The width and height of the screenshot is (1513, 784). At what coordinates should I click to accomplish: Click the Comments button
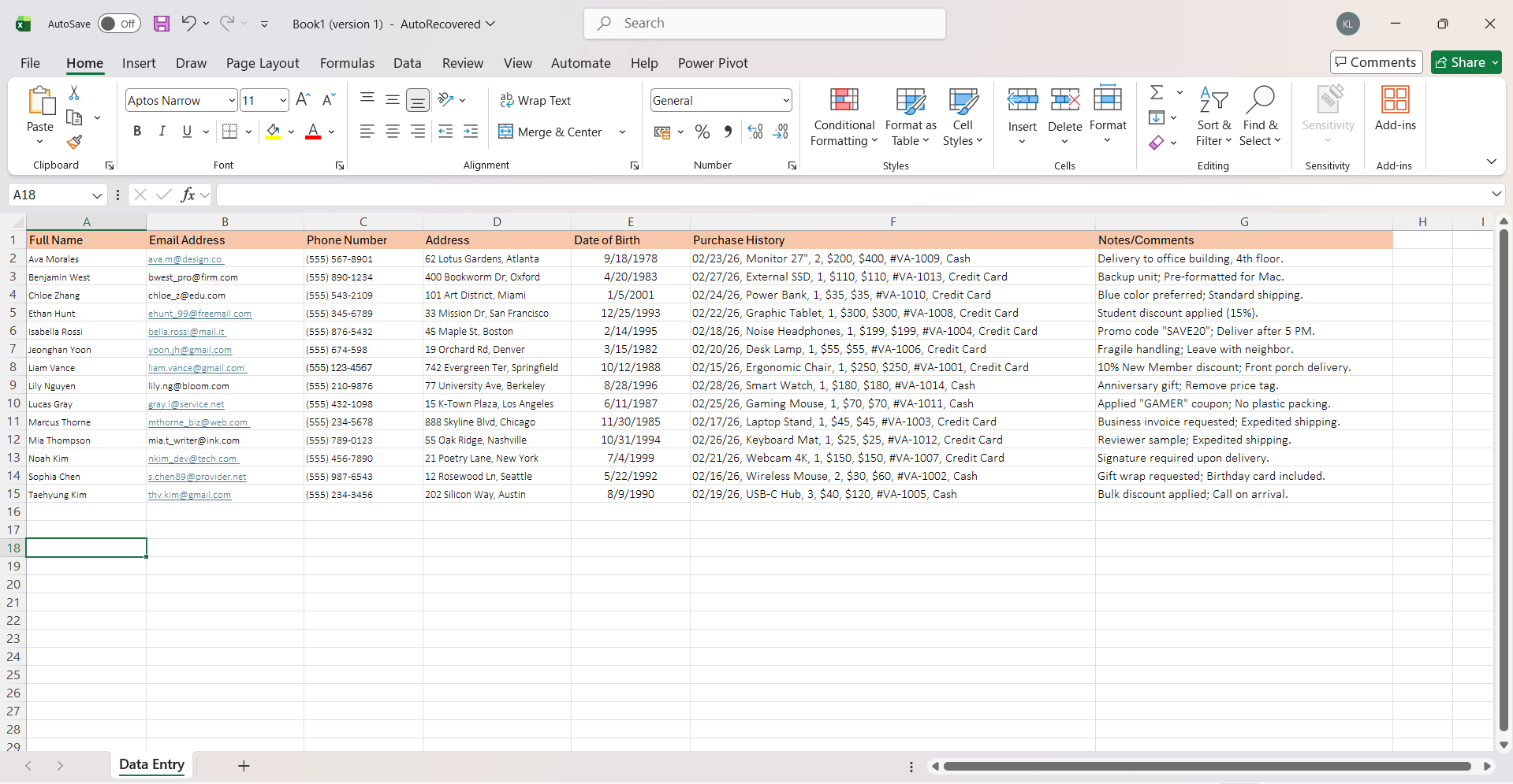1376,62
